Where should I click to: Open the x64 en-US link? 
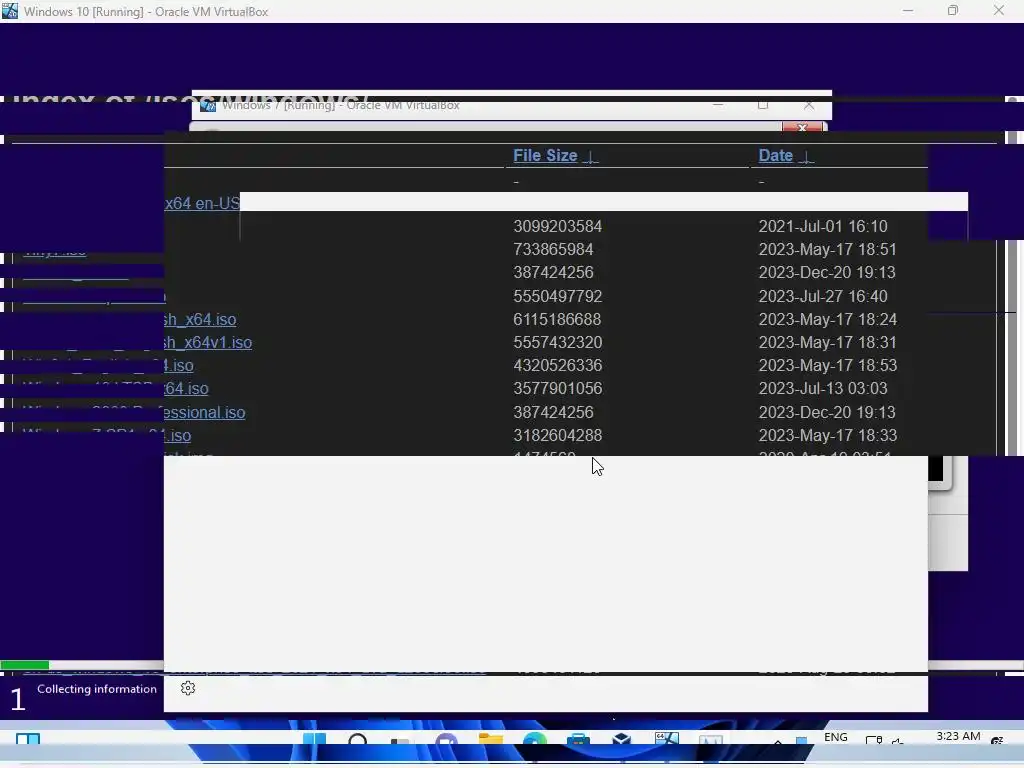click(202, 203)
